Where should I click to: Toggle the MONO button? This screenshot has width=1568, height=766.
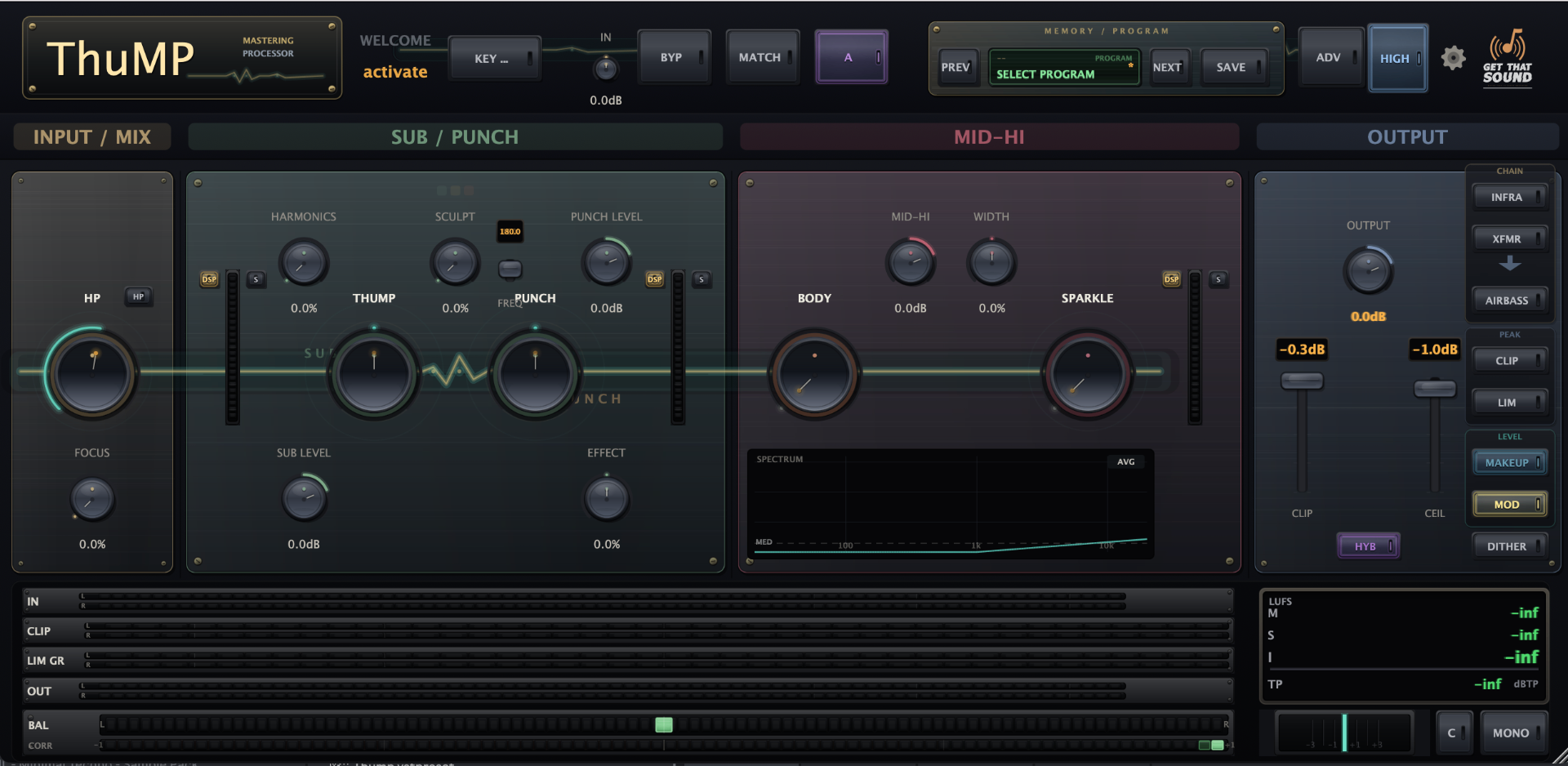pos(1513,733)
